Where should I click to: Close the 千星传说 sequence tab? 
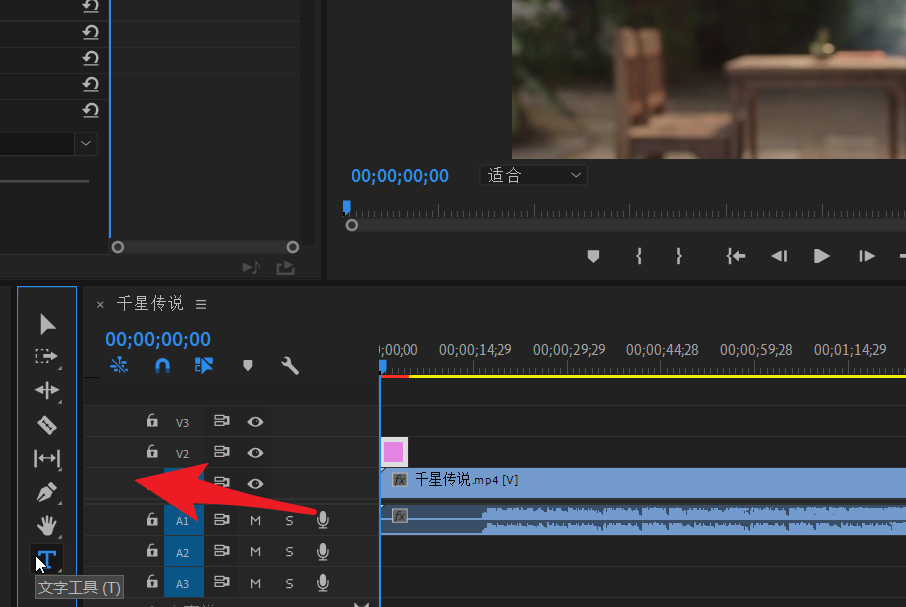coord(100,304)
